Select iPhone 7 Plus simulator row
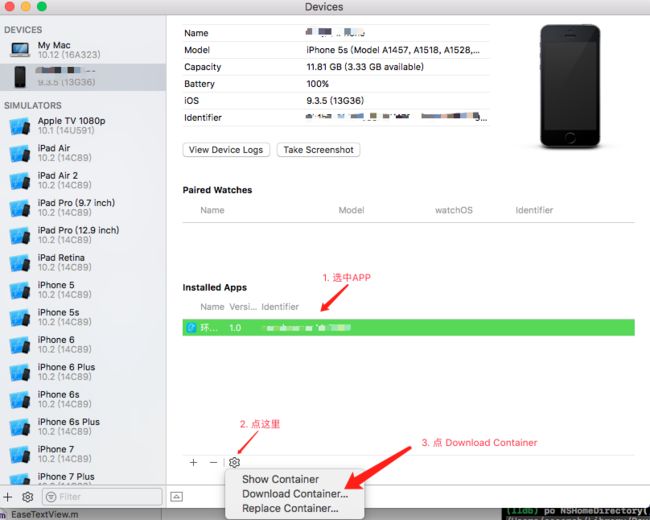Screen dimensions: 650x520 tap(83, 478)
